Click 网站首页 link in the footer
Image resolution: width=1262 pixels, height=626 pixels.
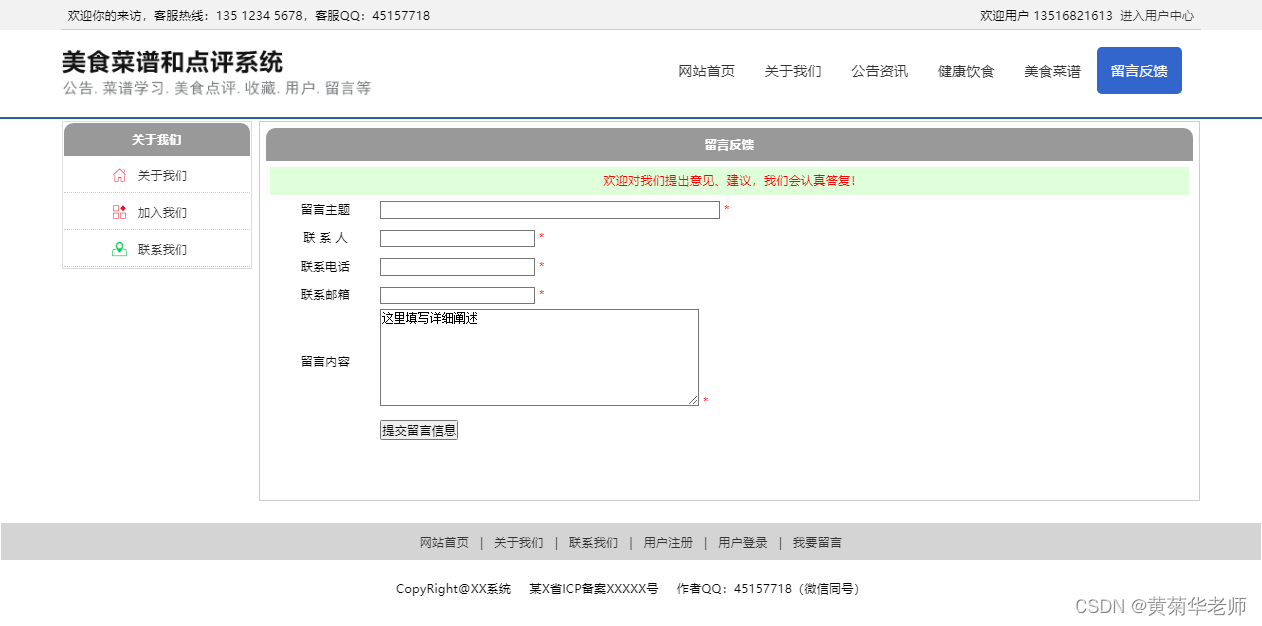click(x=444, y=542)
